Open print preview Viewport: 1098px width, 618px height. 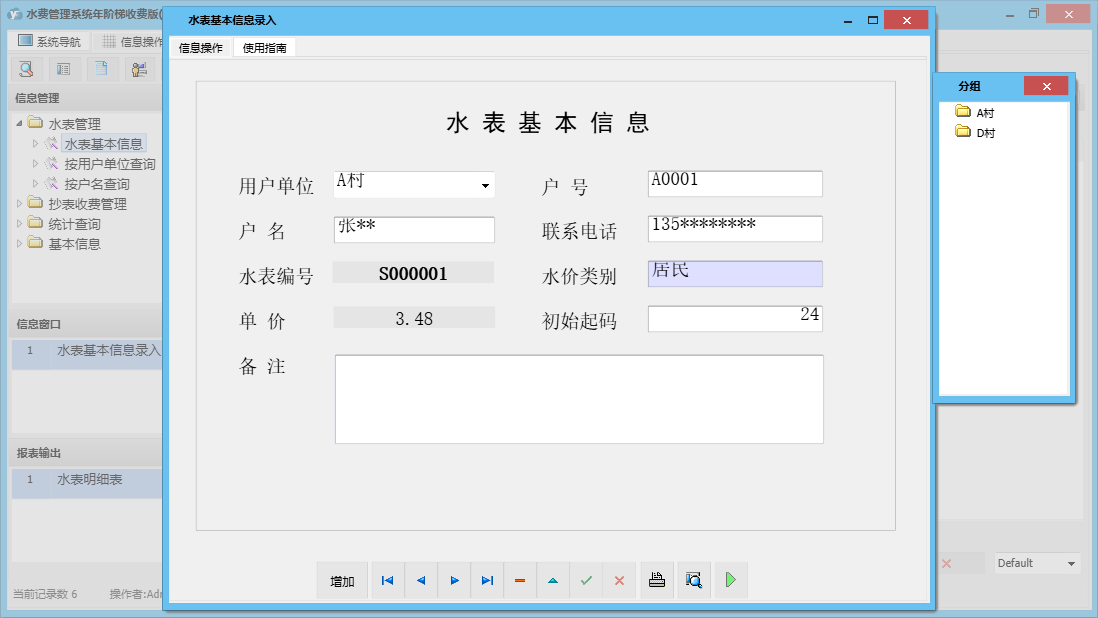pyautogui.click(x=693, y=580)
